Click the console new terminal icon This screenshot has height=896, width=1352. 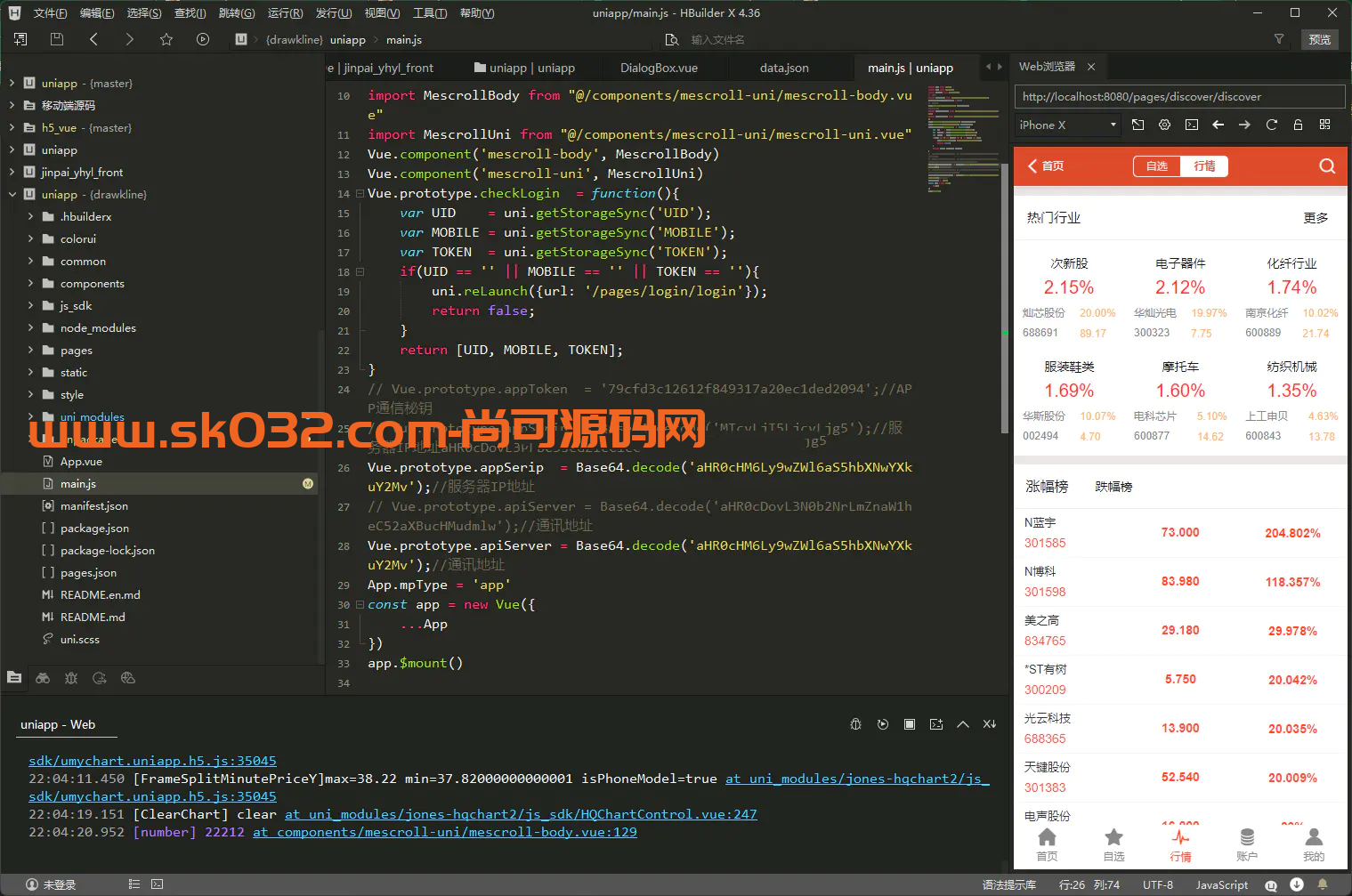[x=935, y=724]
